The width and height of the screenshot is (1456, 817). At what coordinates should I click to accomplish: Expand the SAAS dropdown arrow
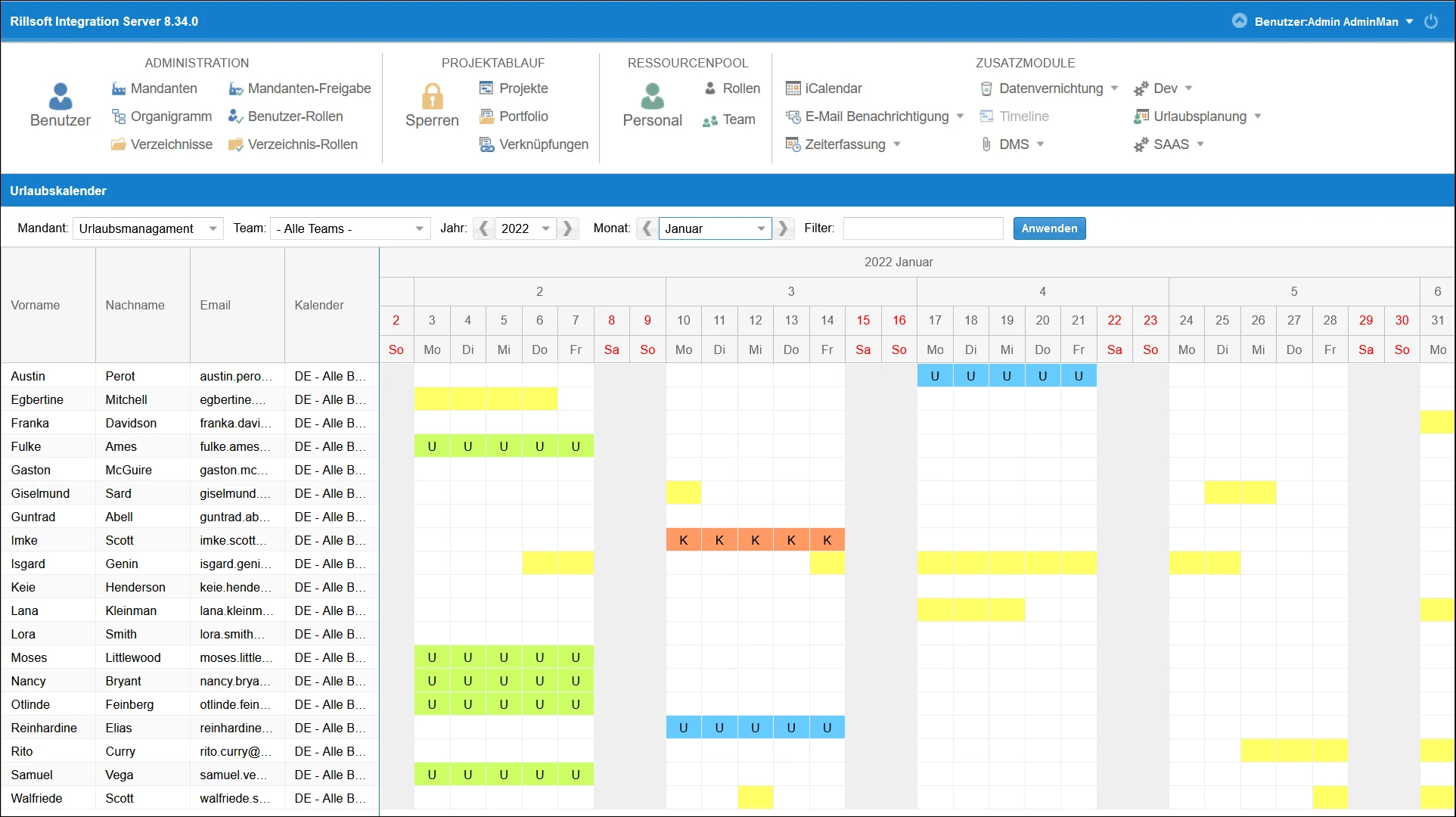click(1200, 144)
